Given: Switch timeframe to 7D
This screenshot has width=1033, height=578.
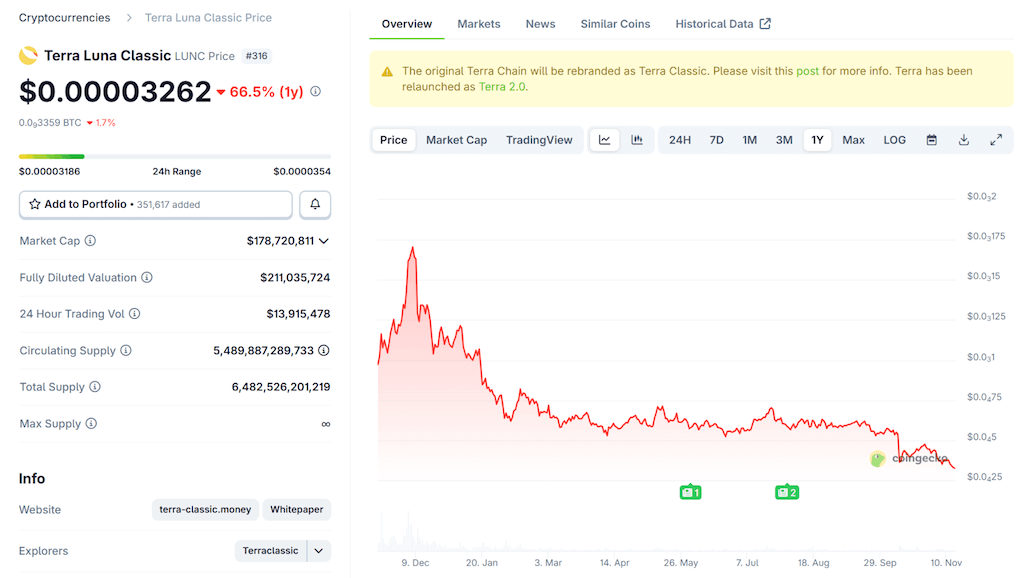Looking at the screenshot, I should click(716, 140).
